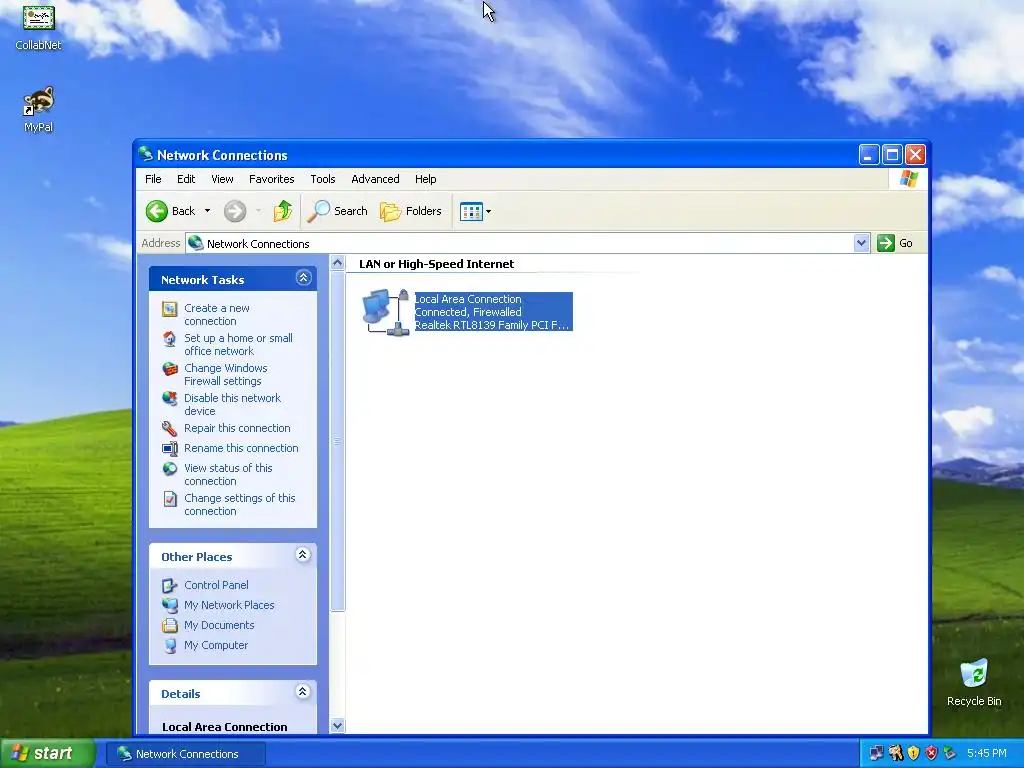This screenshot has width=1024, height=768.
Task: Click the home network setup icon
Action: [170, 339]
